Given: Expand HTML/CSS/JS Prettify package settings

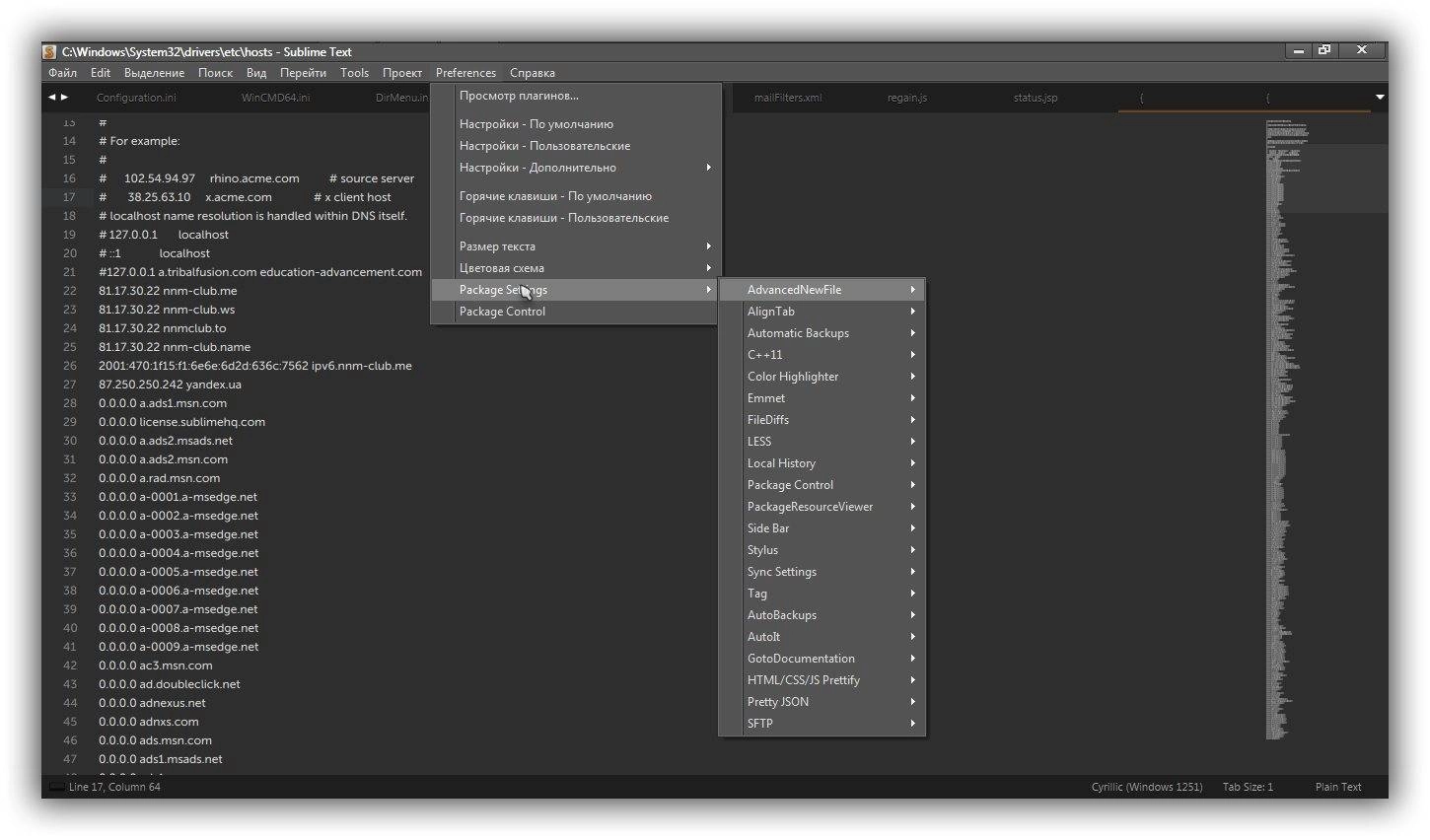Looking at the screenshot, I should pyautogui.click(x=822, y=680).
